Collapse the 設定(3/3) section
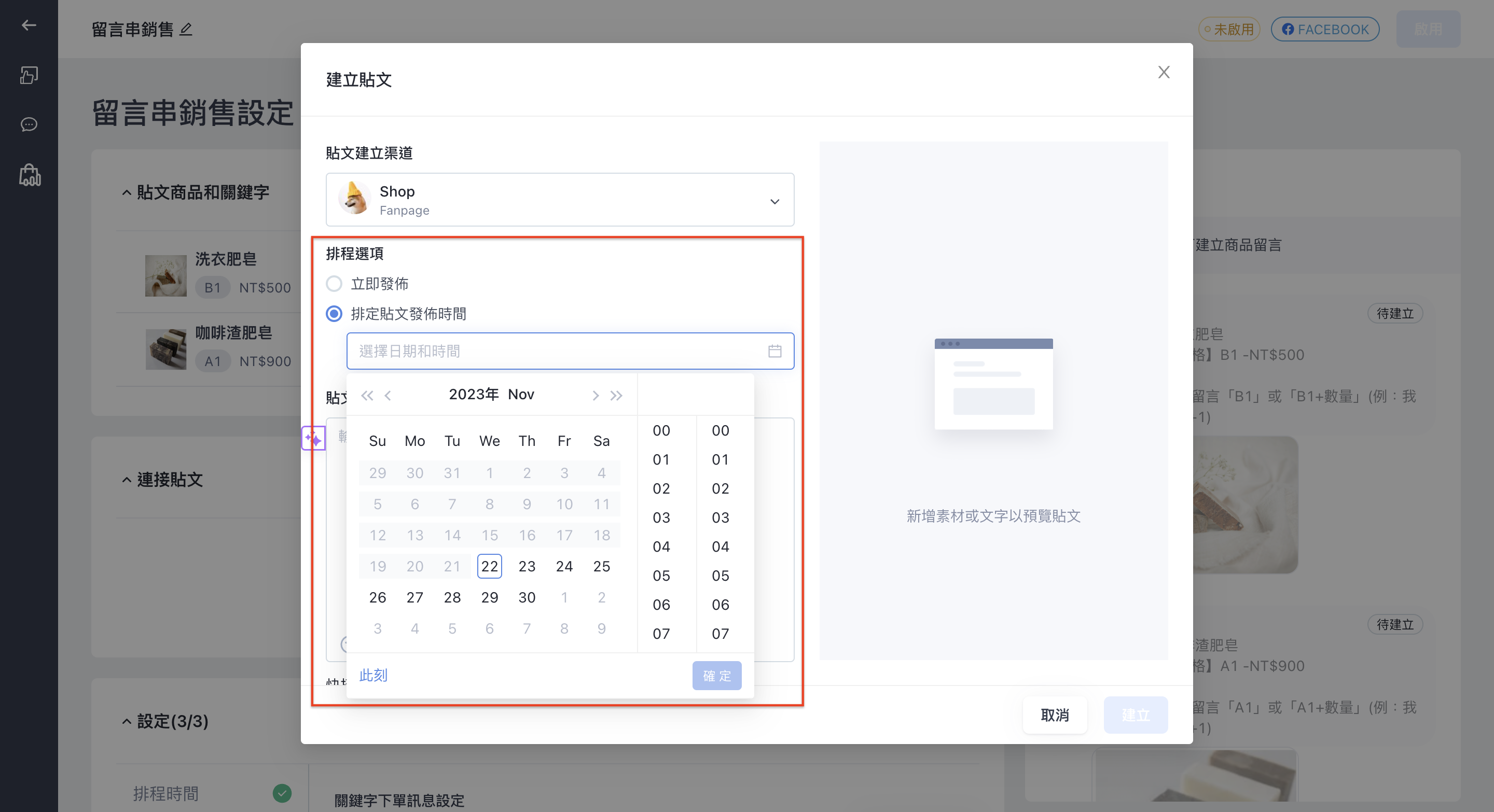The height and width of the screenshot is (812, 1494). click(x=127, y=721)
